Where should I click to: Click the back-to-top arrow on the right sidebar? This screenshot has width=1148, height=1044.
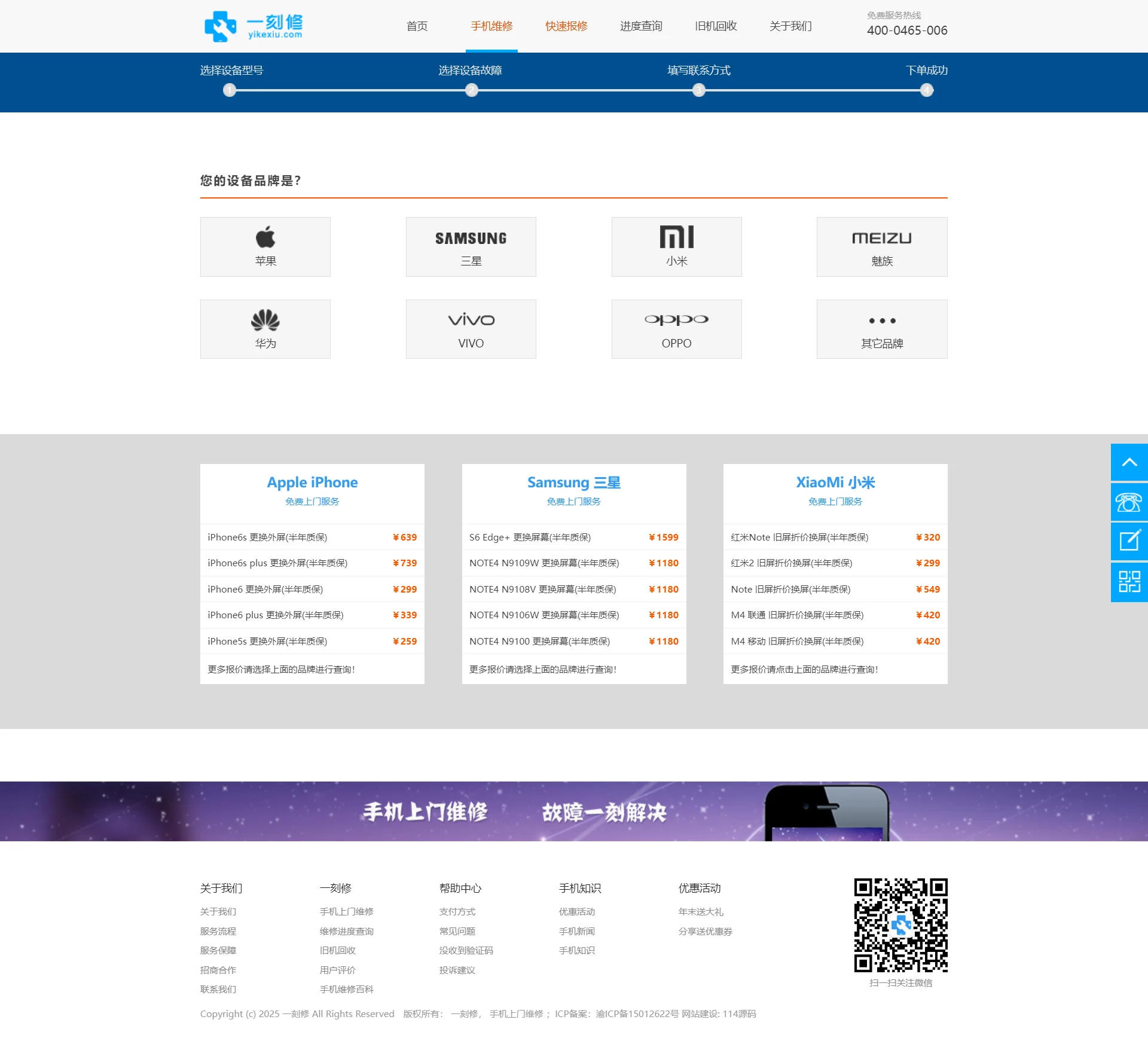pyautogui.click(x=1129, y=462)
